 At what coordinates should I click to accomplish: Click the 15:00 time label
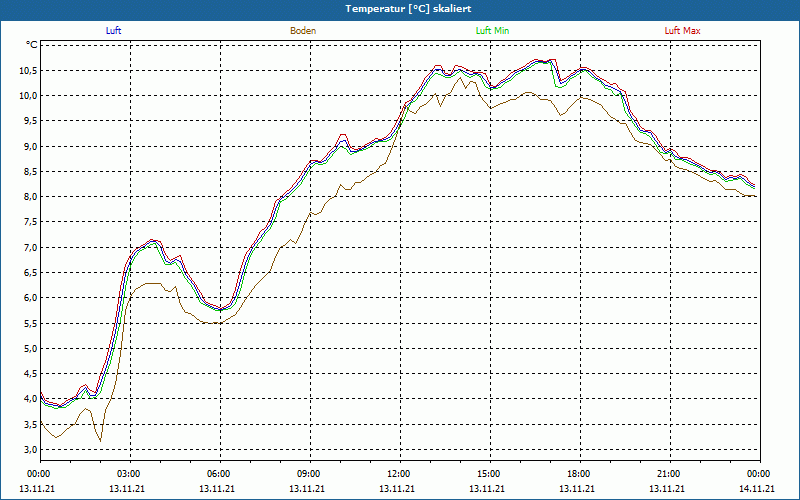490,474
